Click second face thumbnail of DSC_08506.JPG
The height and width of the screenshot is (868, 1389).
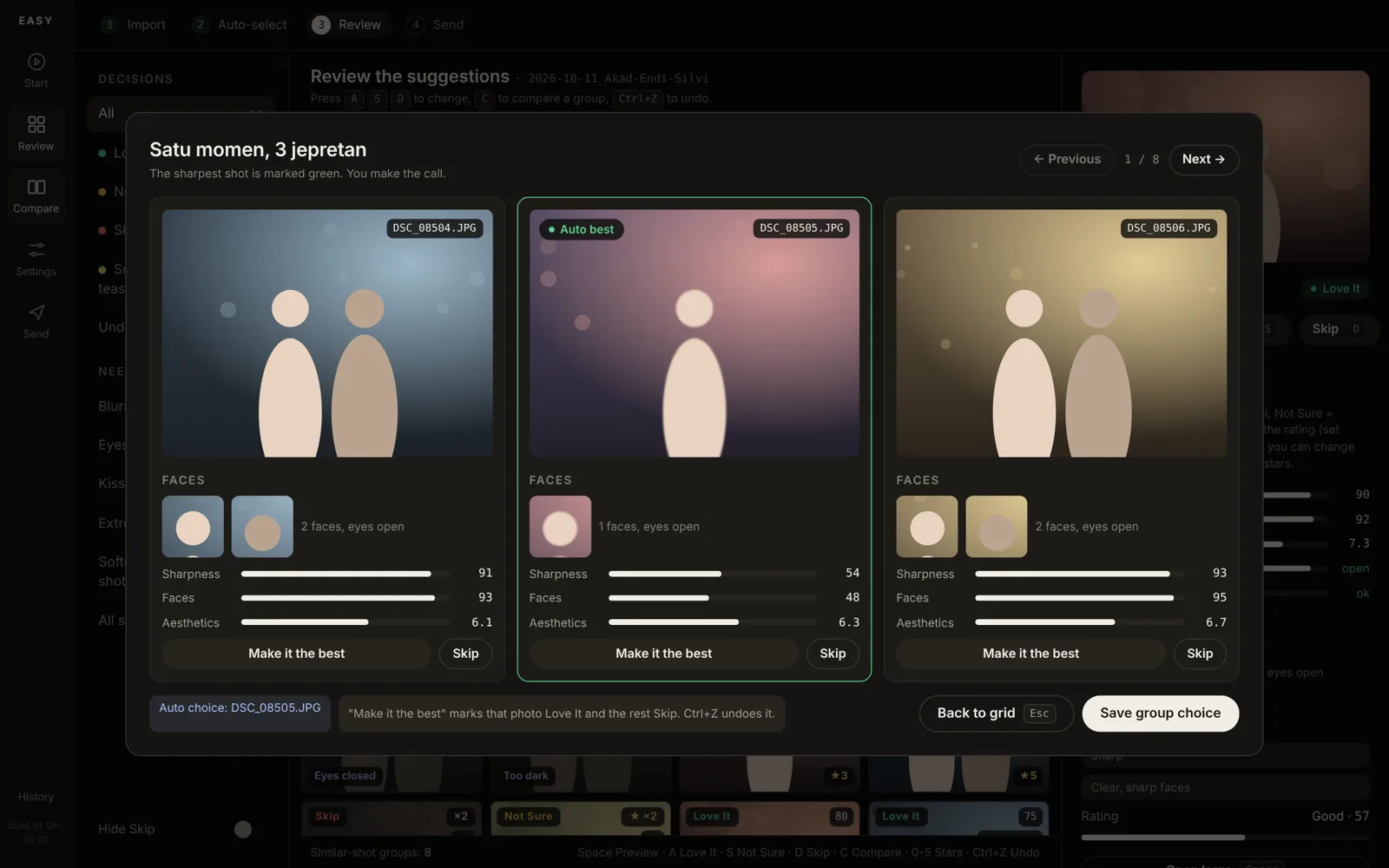point(997,527)
